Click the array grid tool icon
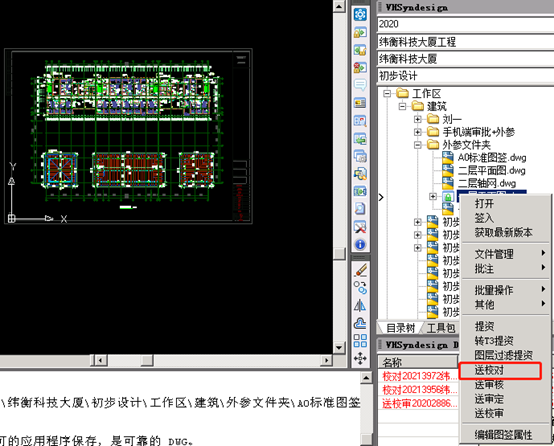This screenshot has width=554, height=446. [x=360, y=341]
